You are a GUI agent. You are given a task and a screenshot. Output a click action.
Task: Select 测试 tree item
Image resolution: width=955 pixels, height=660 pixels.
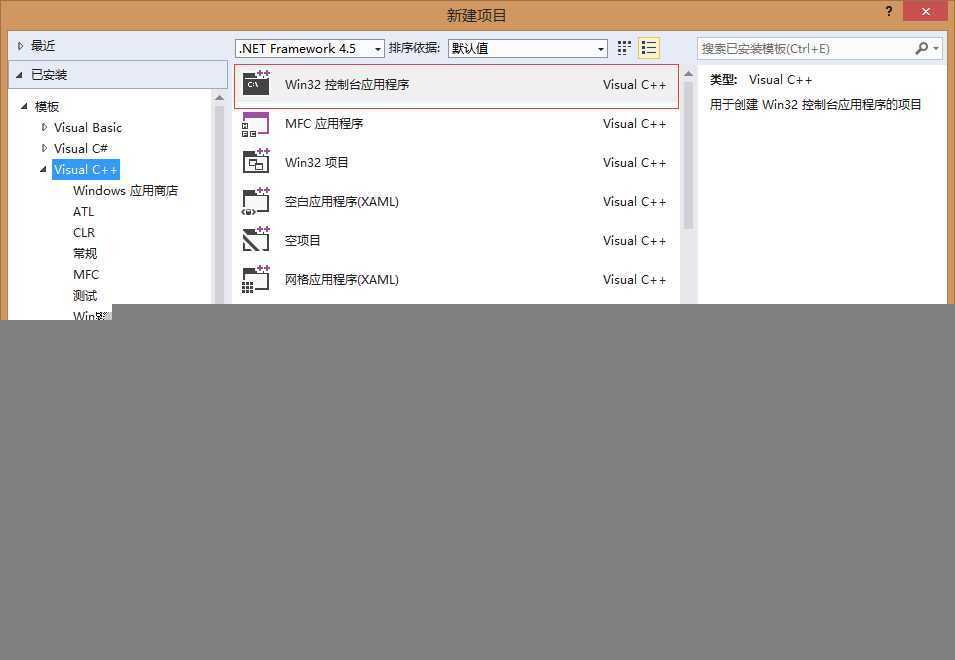(x=85, y=295)
